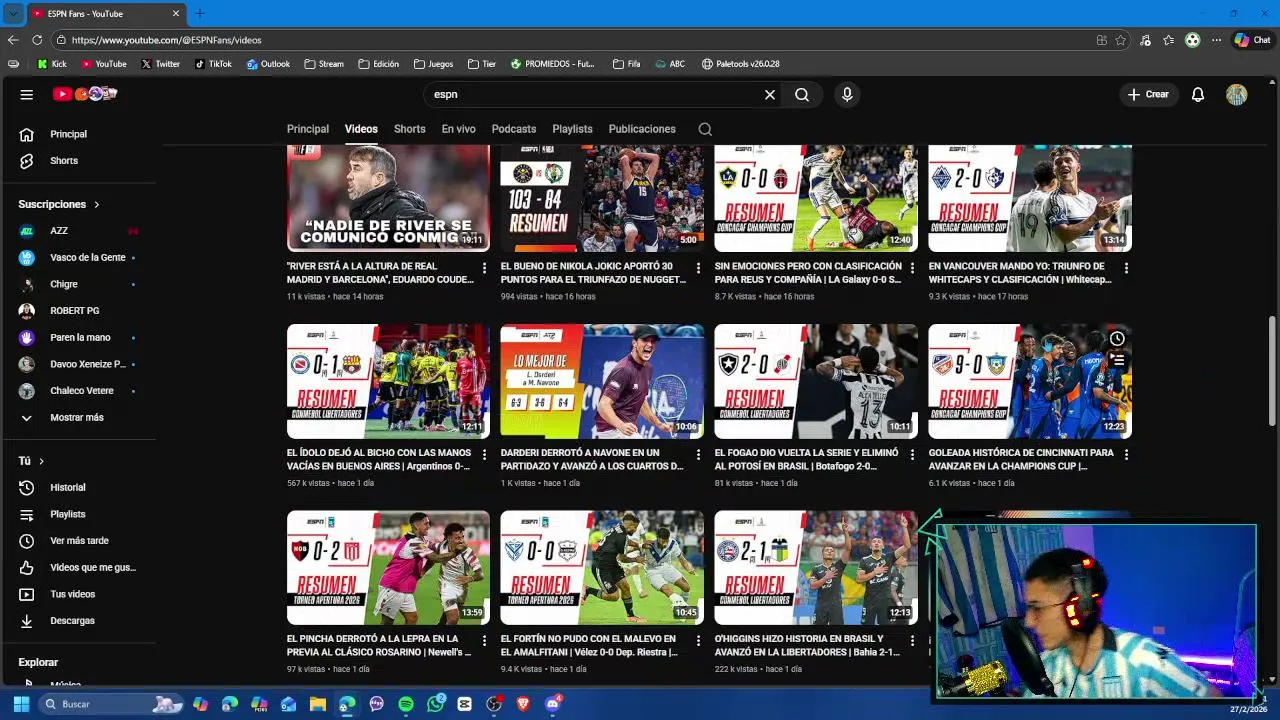This screenshot has height=720, width=1280.
Task: Open options menu for the Botafogo 2-0 video
Action: pos(912,454)
